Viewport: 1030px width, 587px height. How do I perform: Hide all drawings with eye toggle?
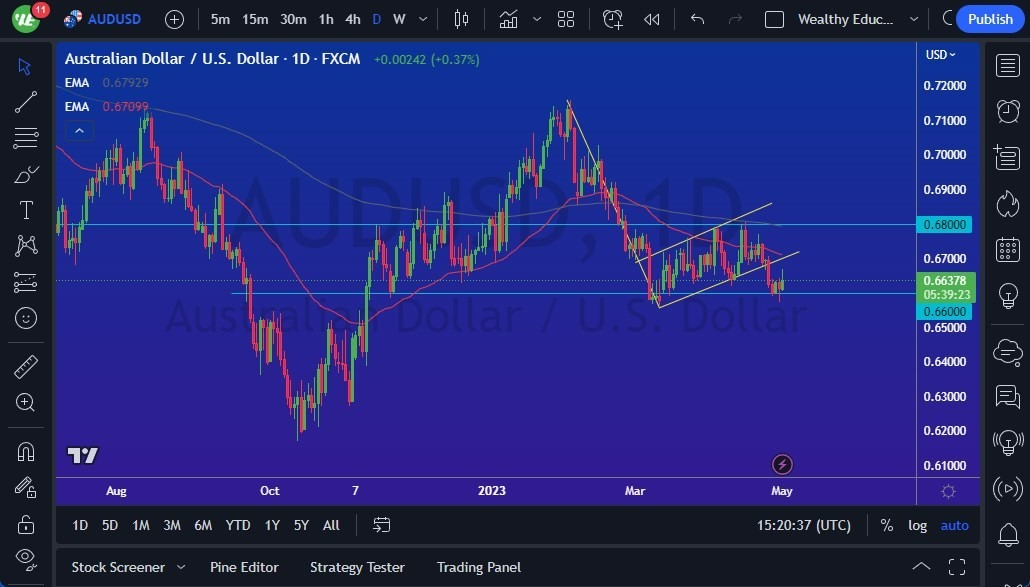[x=25, y=556]
